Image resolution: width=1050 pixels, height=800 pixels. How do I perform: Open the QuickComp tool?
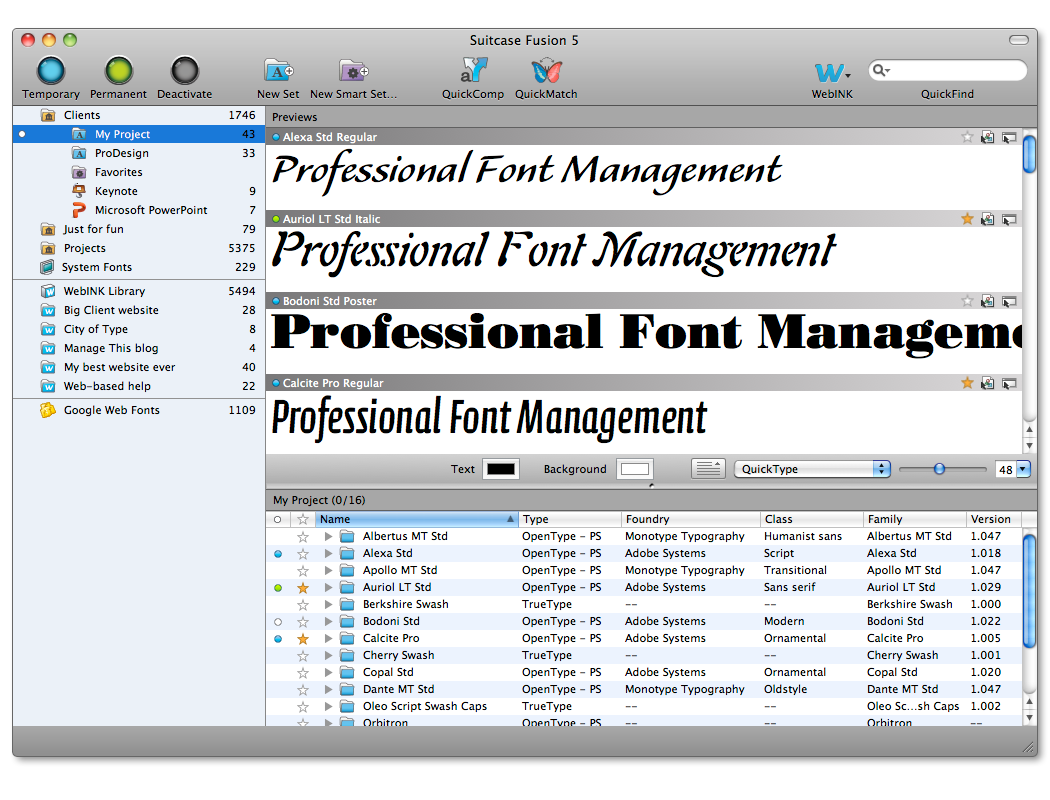tap(473, 71)
